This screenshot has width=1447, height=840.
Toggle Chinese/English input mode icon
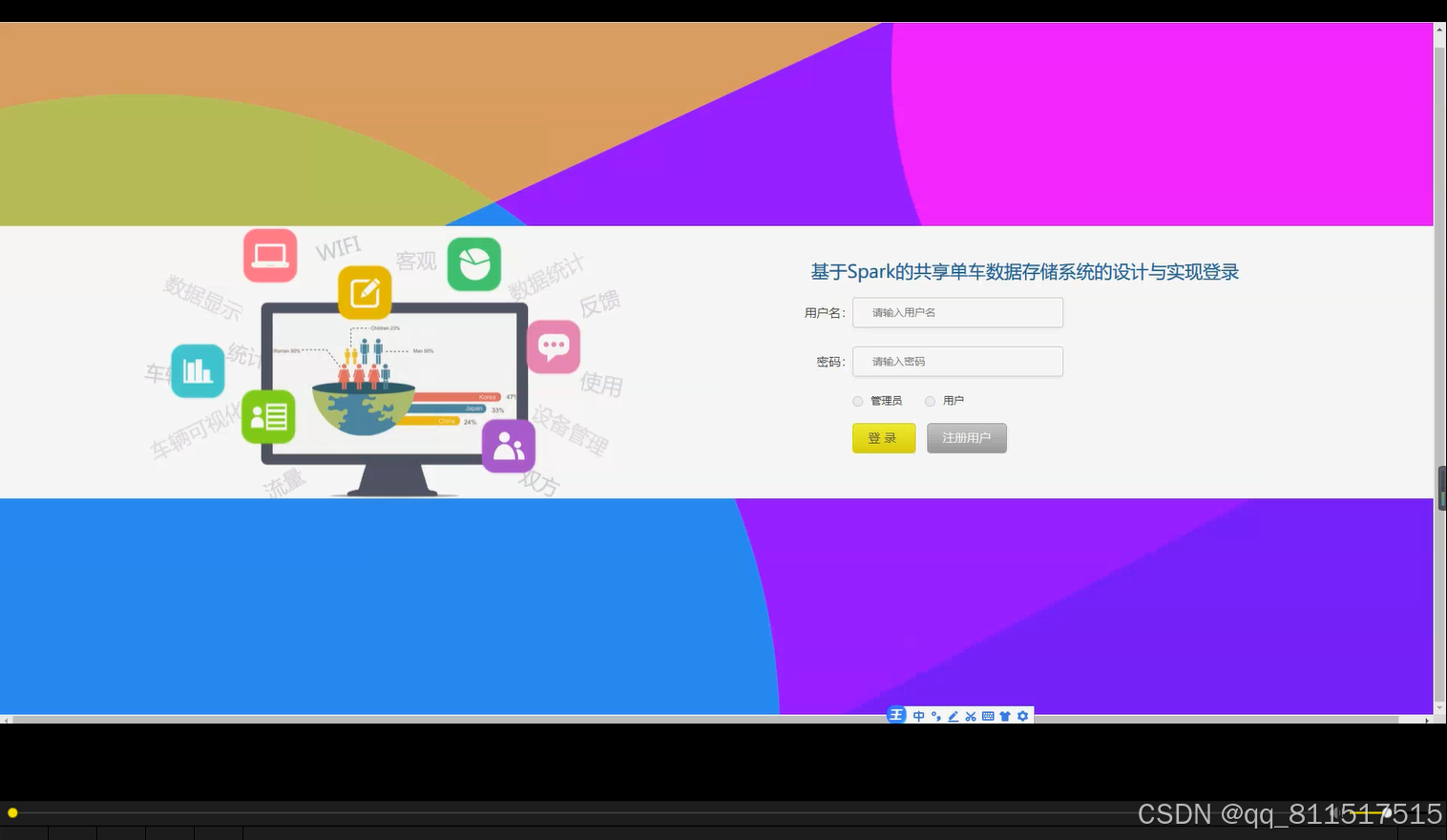pos(919,716)
